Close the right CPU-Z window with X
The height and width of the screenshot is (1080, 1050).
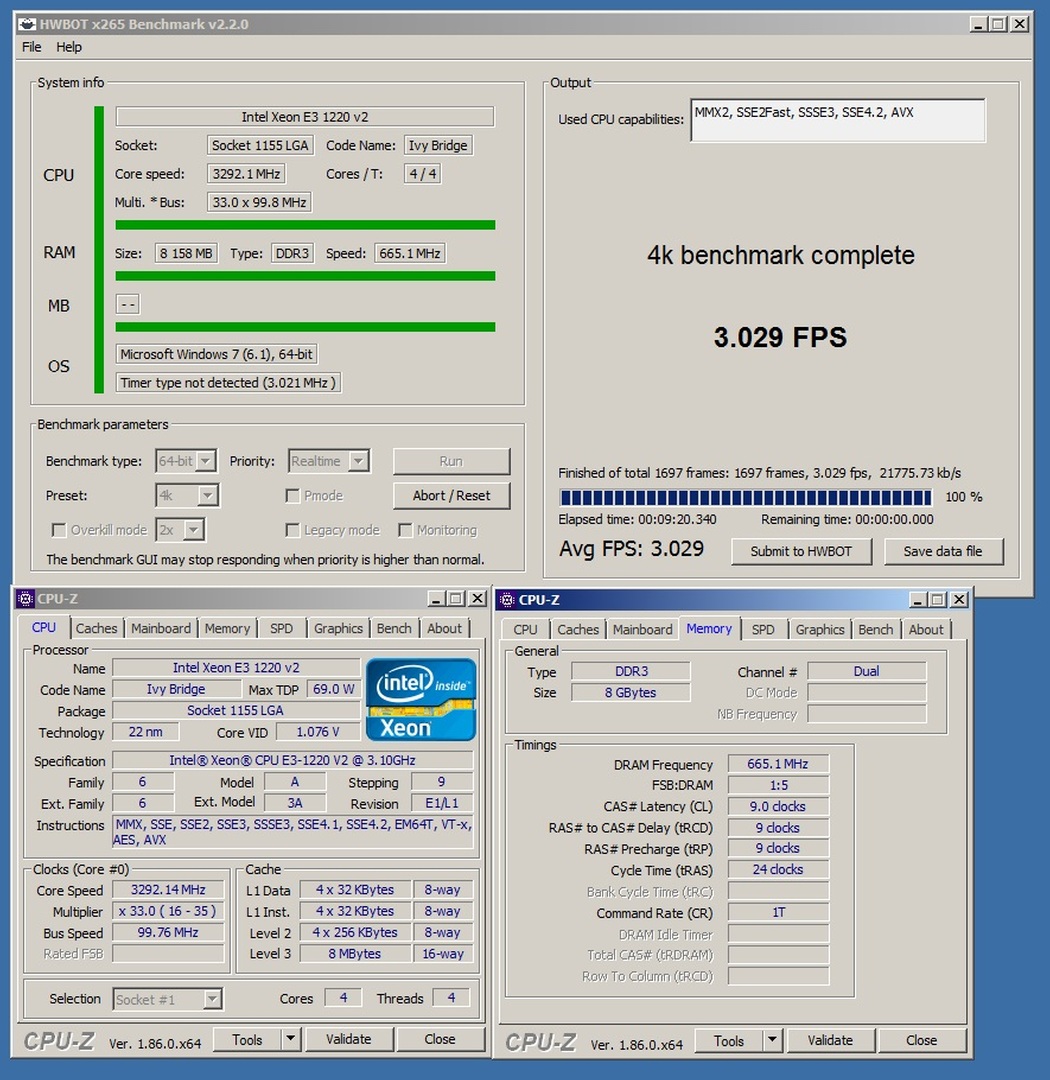coord(958,600)
